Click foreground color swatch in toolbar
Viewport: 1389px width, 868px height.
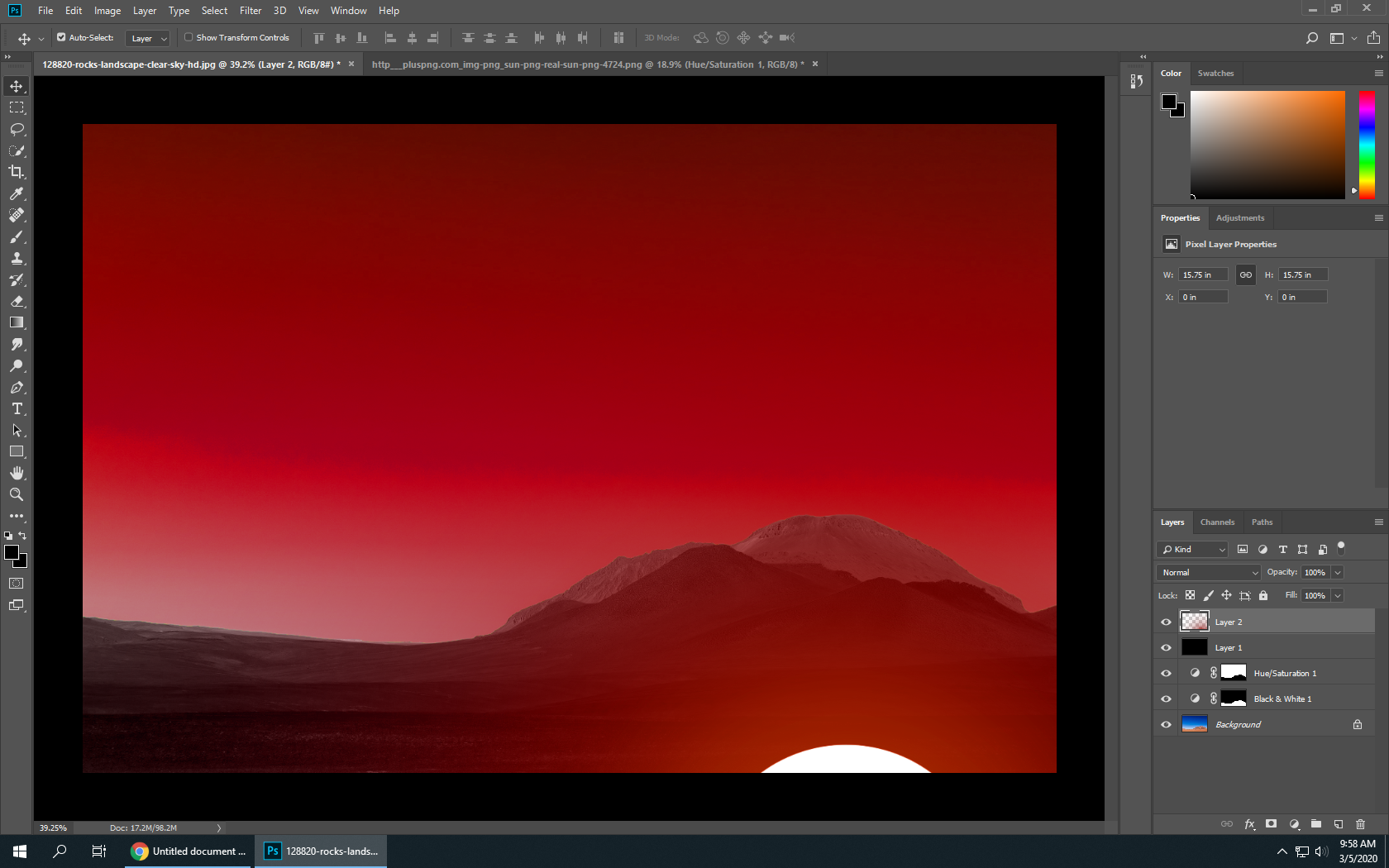12,553
